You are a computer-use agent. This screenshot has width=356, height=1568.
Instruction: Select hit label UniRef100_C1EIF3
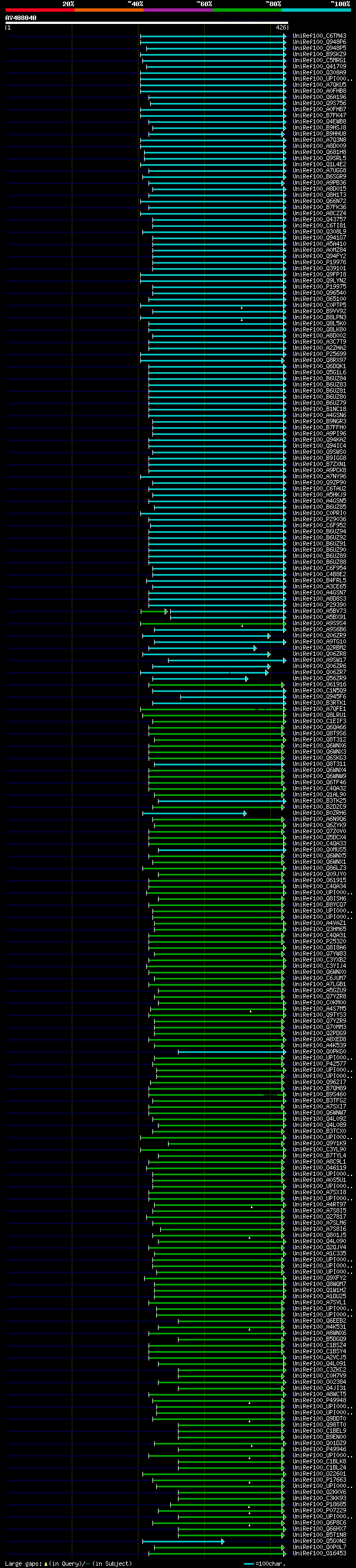319,721
